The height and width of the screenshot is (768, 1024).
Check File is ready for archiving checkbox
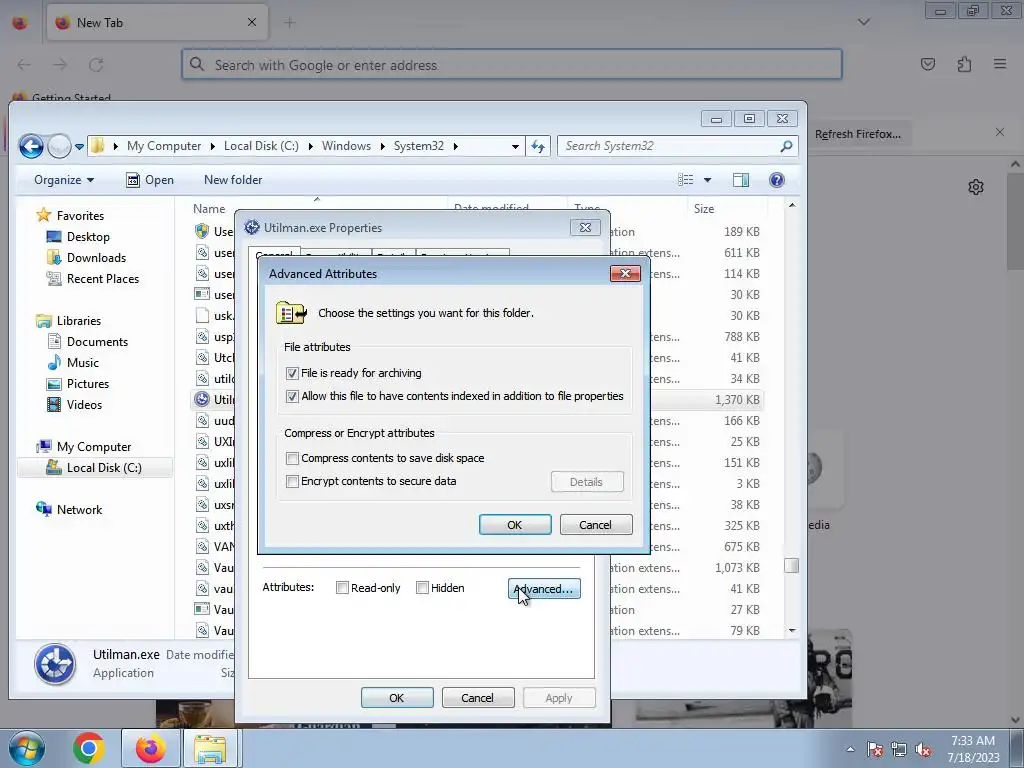click(x=292, y=374)
